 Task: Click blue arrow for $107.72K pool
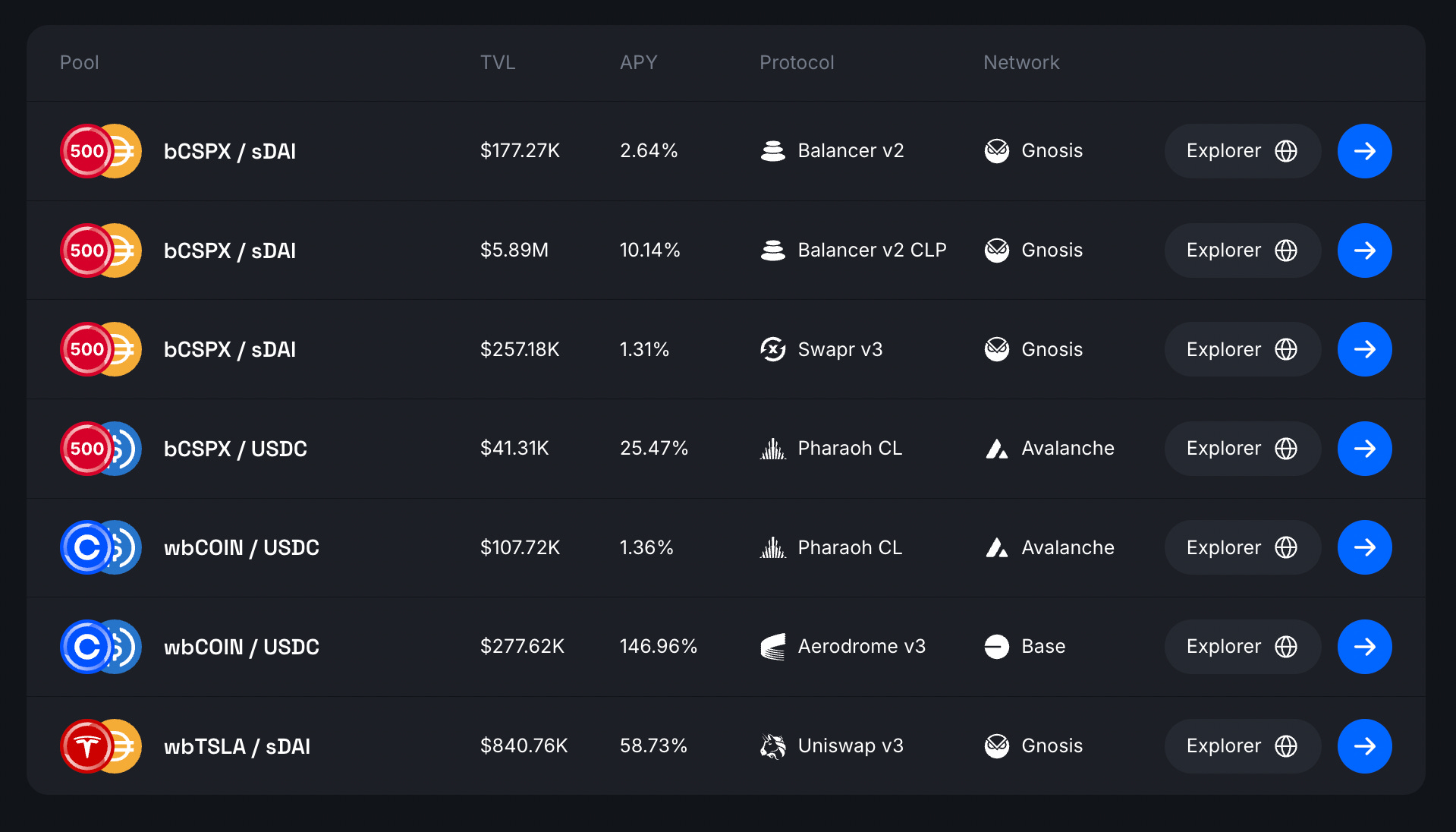coord(1364,547)
